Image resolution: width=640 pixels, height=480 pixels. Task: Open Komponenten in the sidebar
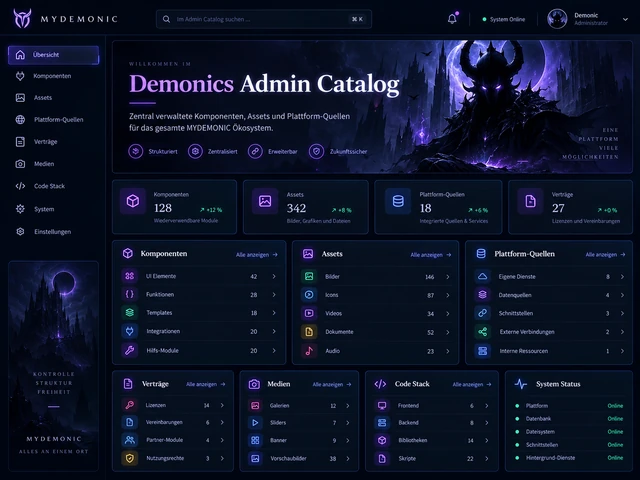(53, 76)
